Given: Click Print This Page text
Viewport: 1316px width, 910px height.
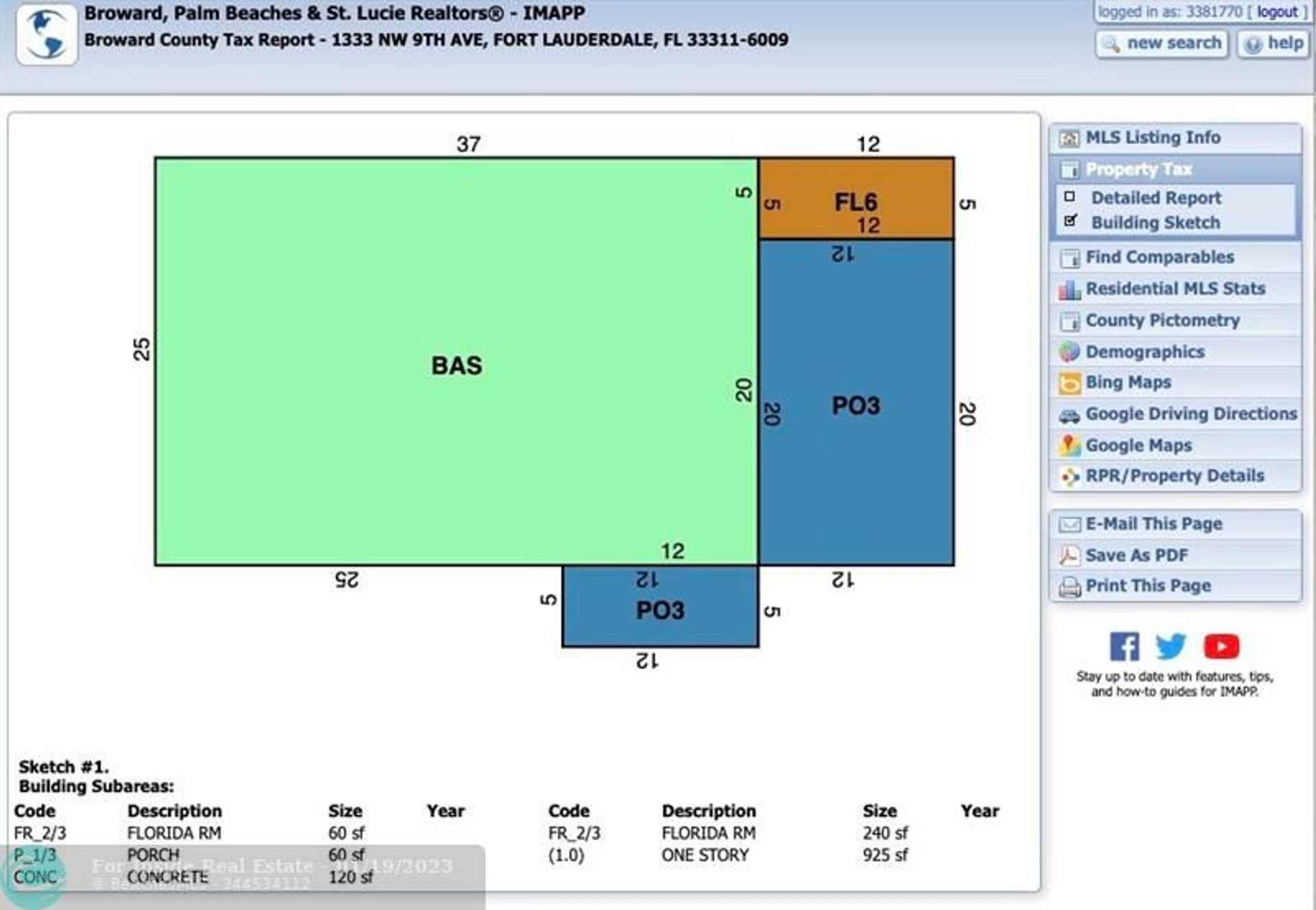Looking at the screenshot, I should click(1148, 586).
